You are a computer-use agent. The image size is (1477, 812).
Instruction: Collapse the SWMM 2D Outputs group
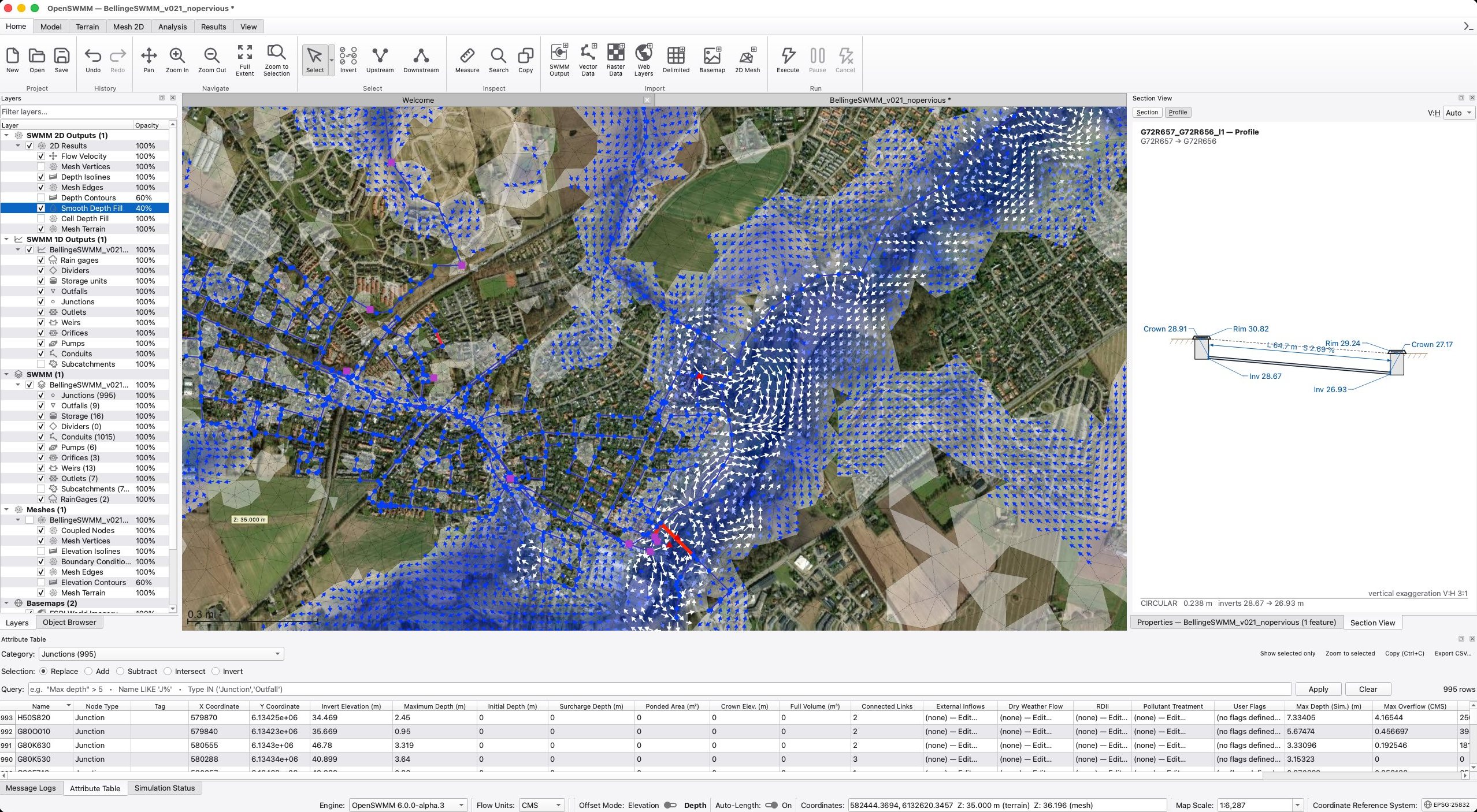pyautogui.click(x=6, y=135)
